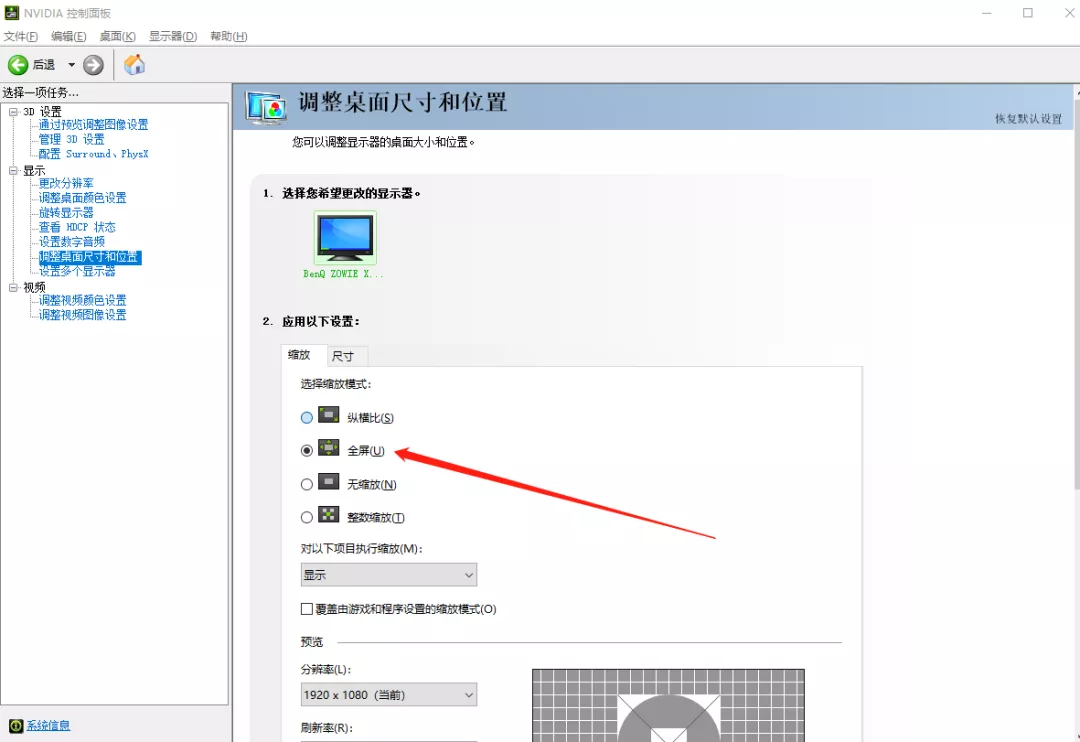Open the 系统信息 link

pos(48,725)
